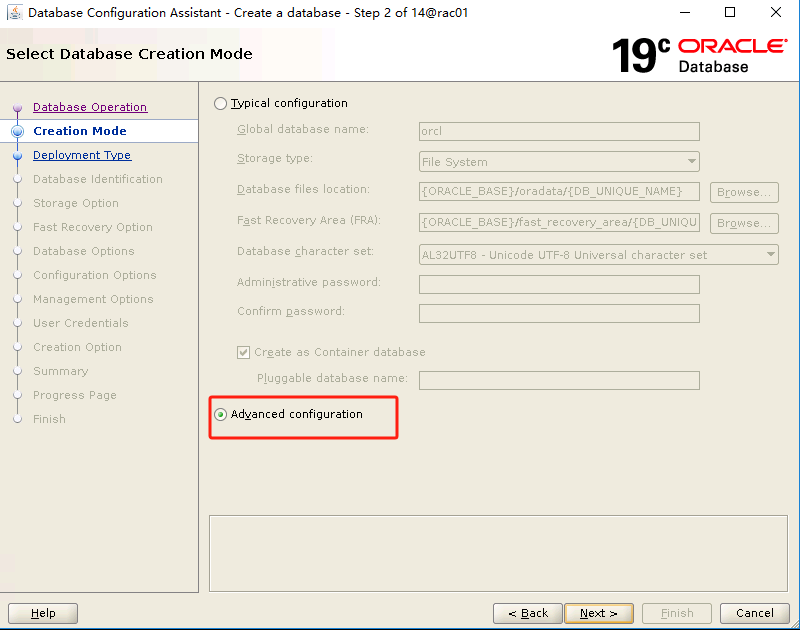Click the Database Operation step bullet icon
Image resolution: width=800 pixels, height=630 pixels.
point(17,108)
